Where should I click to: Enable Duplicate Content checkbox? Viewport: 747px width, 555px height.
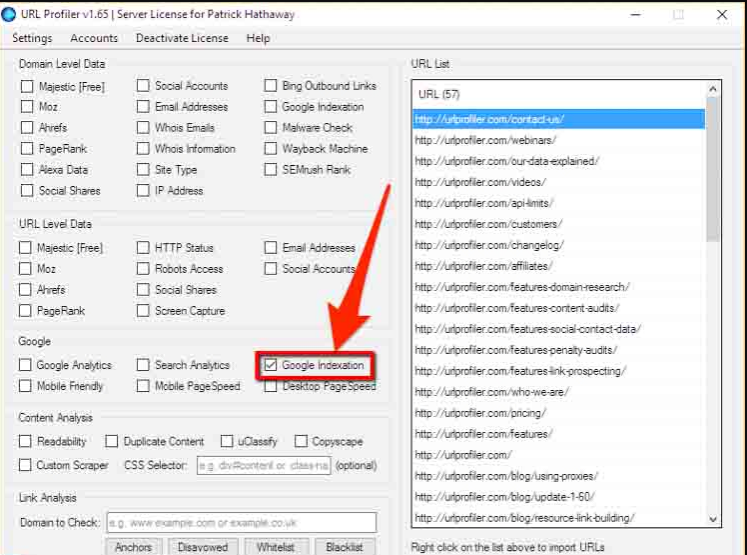[111, 442]
